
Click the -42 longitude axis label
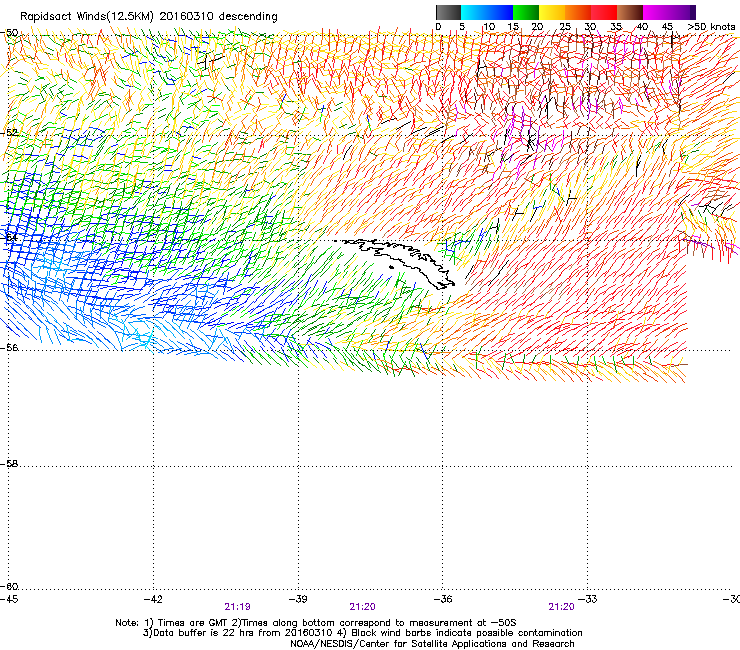pyautogui.click(x=153, y=599)
